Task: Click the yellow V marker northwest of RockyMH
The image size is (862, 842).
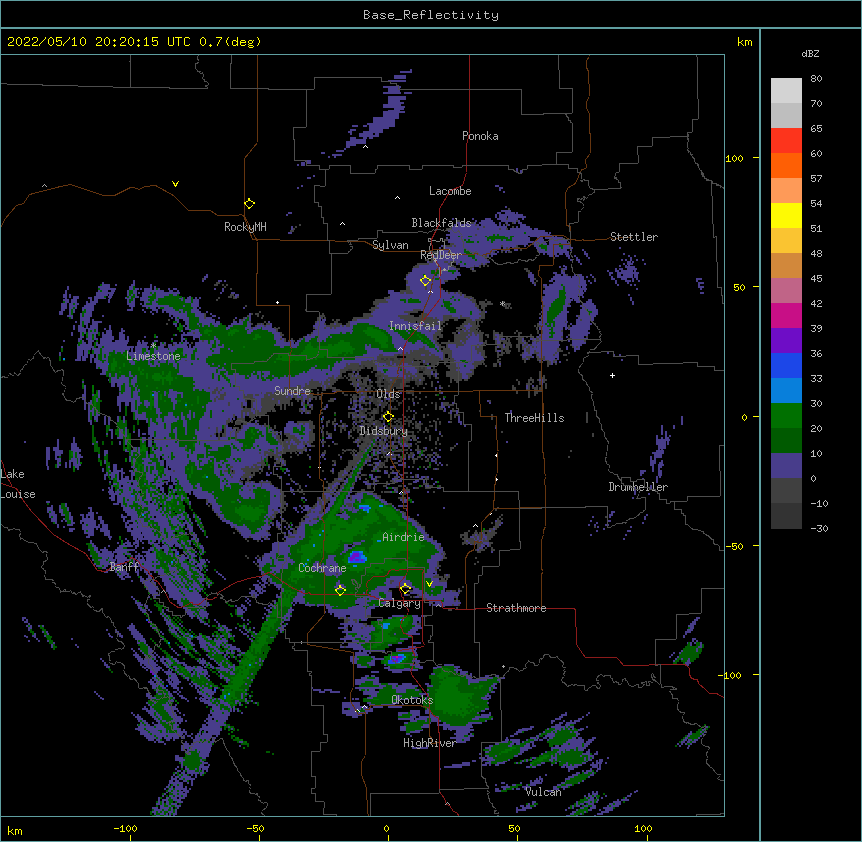Action: [x=175, y=184]
